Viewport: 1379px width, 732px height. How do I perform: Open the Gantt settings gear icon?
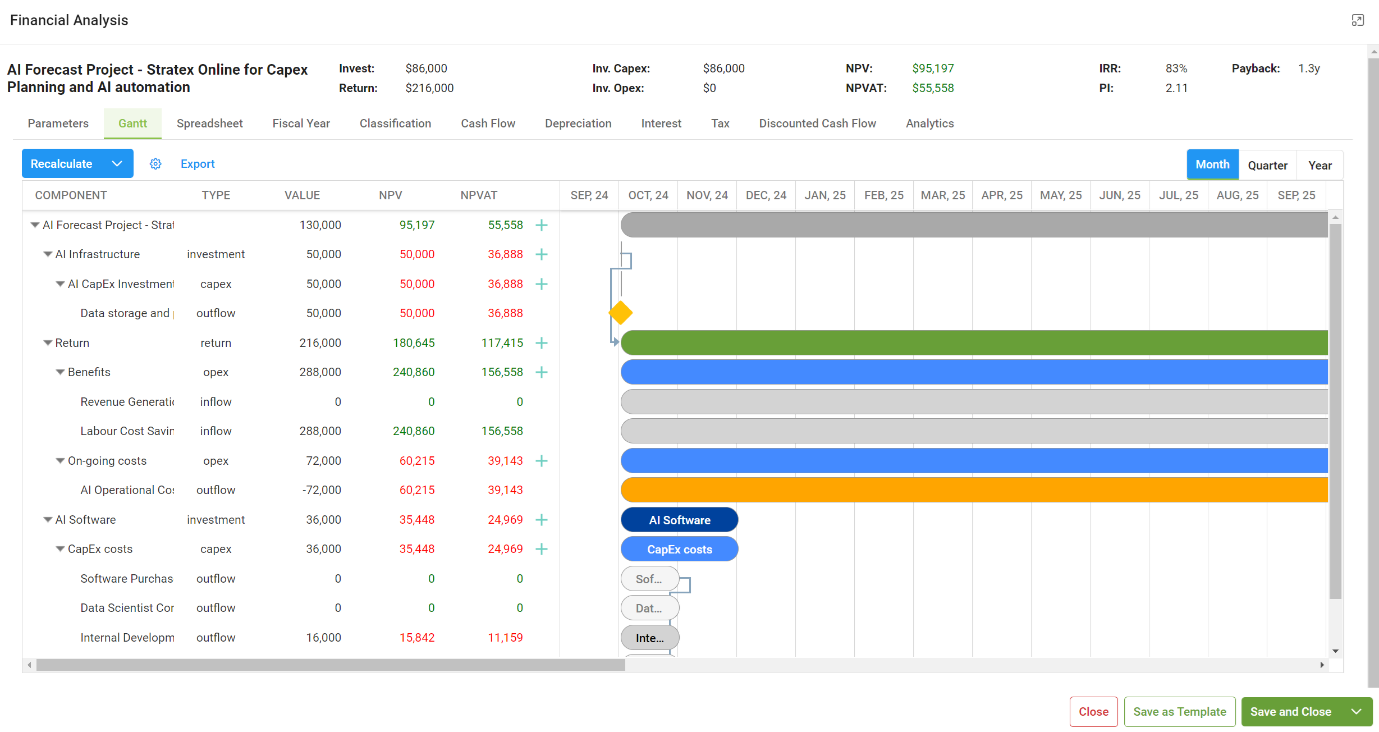(155, 164)
